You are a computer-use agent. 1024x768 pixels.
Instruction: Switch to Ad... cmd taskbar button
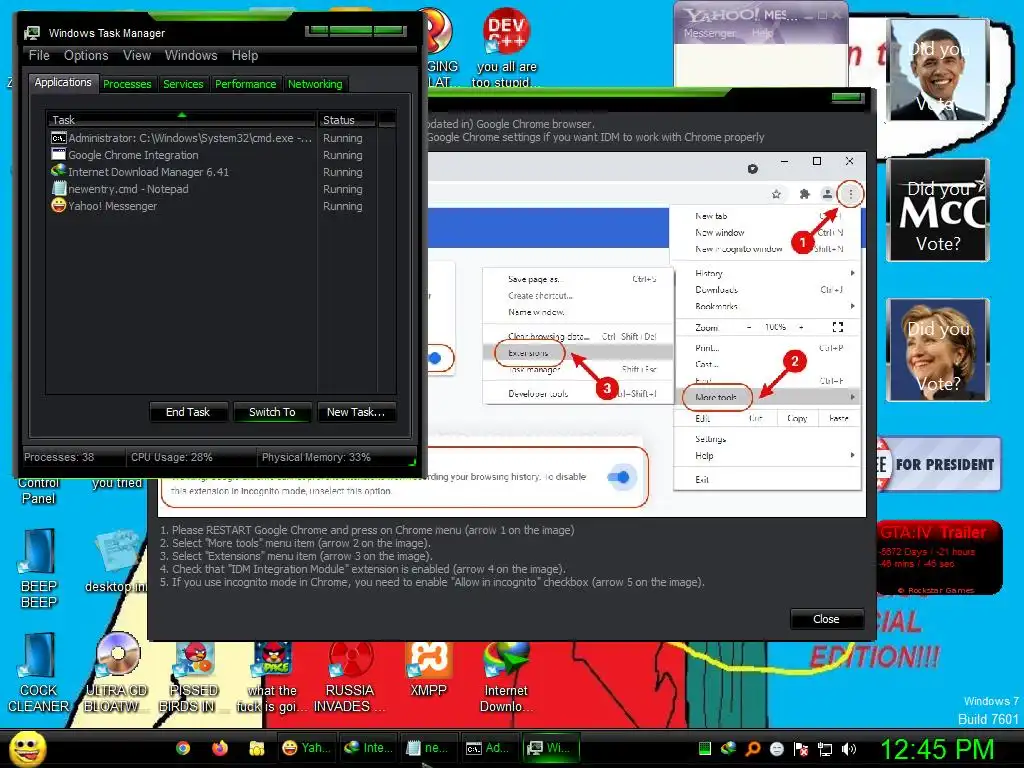click(490, 748)
